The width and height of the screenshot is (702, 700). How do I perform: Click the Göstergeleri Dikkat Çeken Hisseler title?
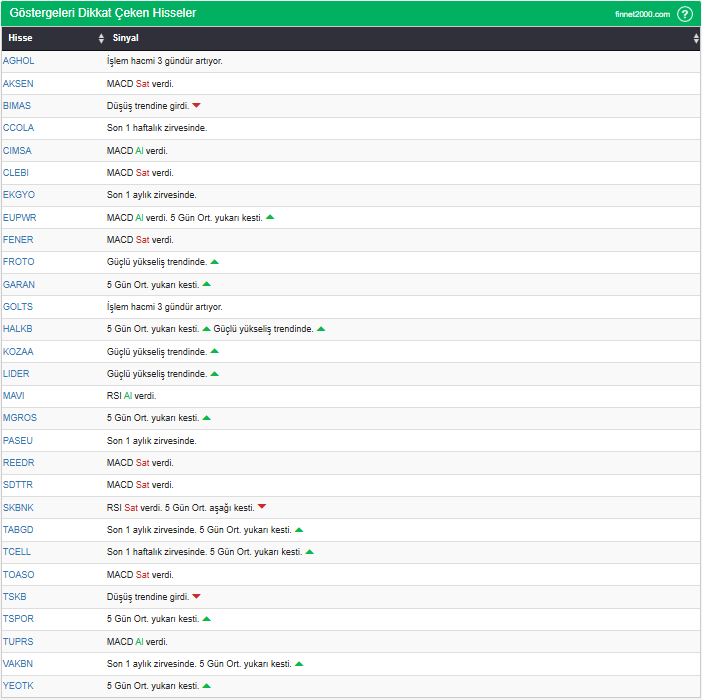tap(103, 13)
